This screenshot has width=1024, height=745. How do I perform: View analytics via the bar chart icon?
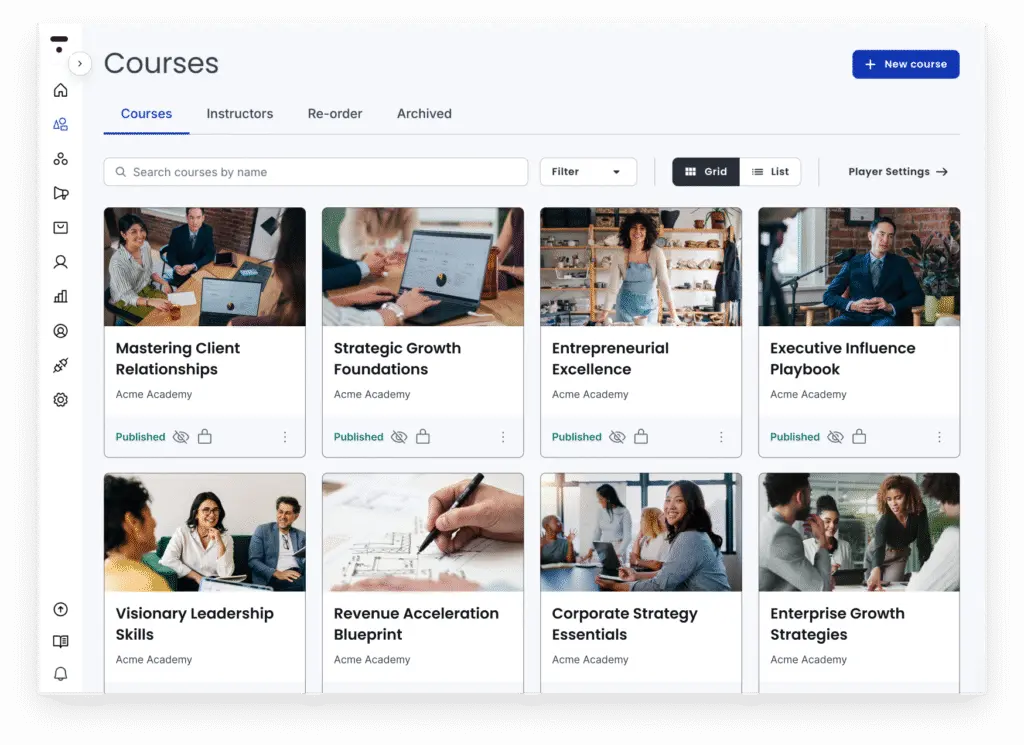click(x=60, y=296)
